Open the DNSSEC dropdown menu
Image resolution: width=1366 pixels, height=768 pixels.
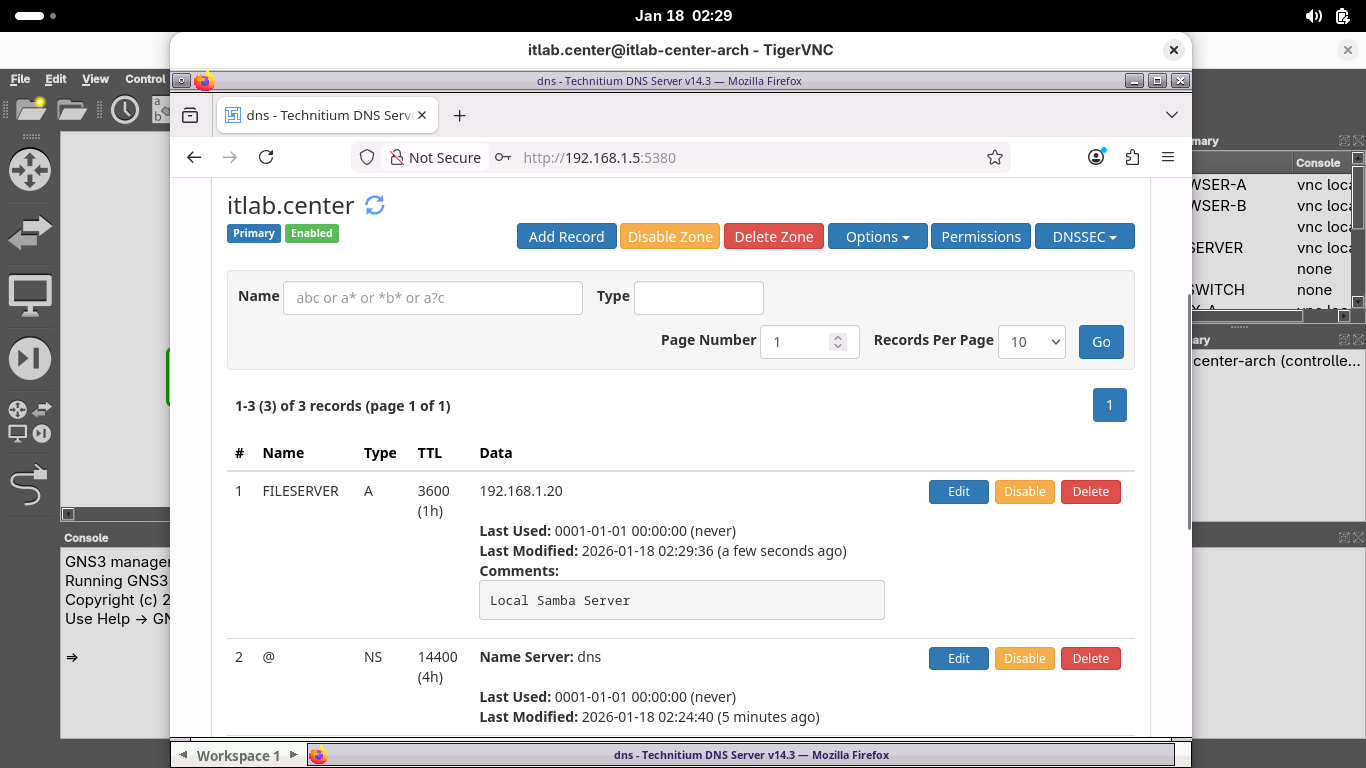(x=1084, y=237)
